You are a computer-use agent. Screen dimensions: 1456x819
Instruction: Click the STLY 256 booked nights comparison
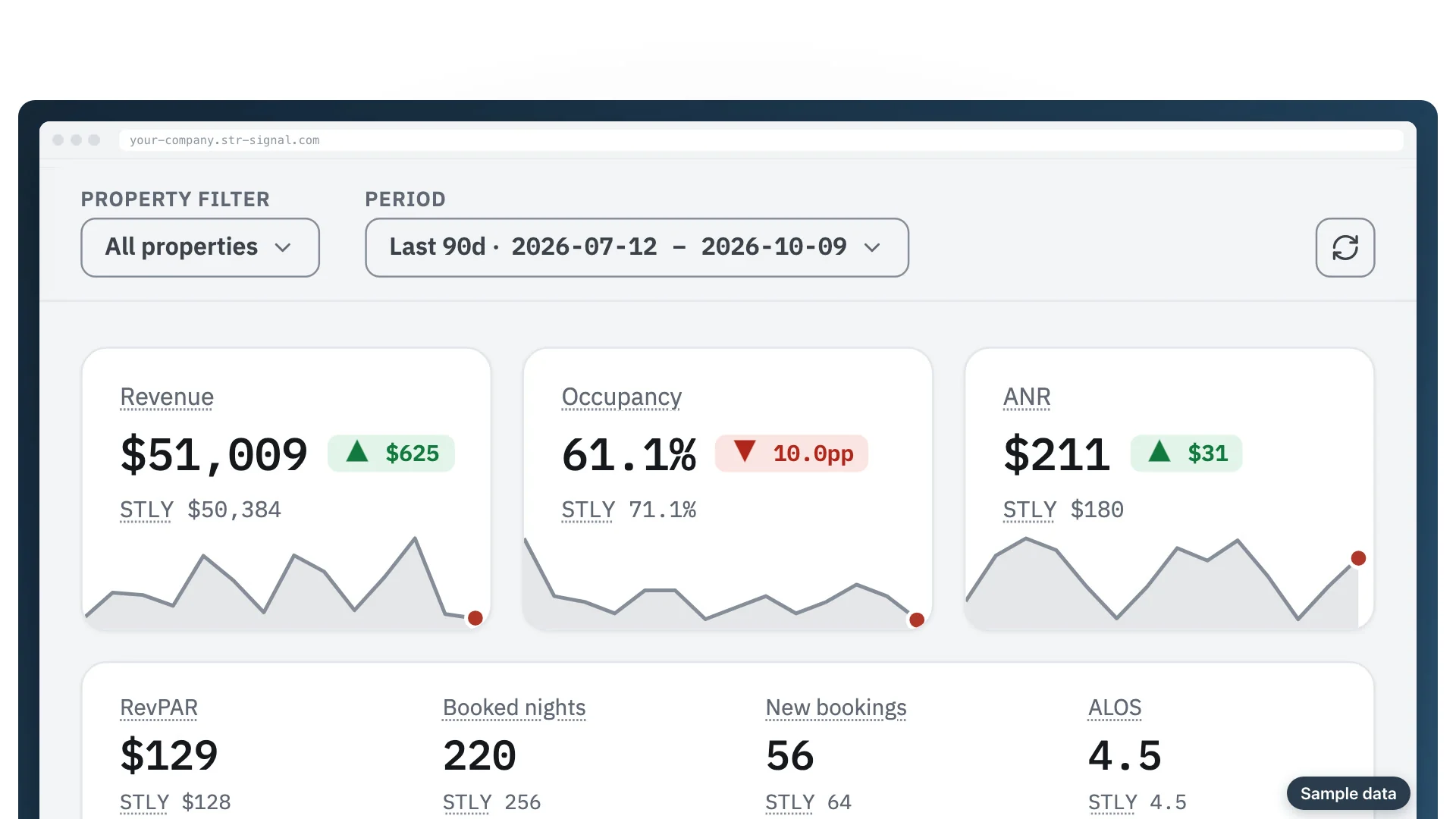491,802
